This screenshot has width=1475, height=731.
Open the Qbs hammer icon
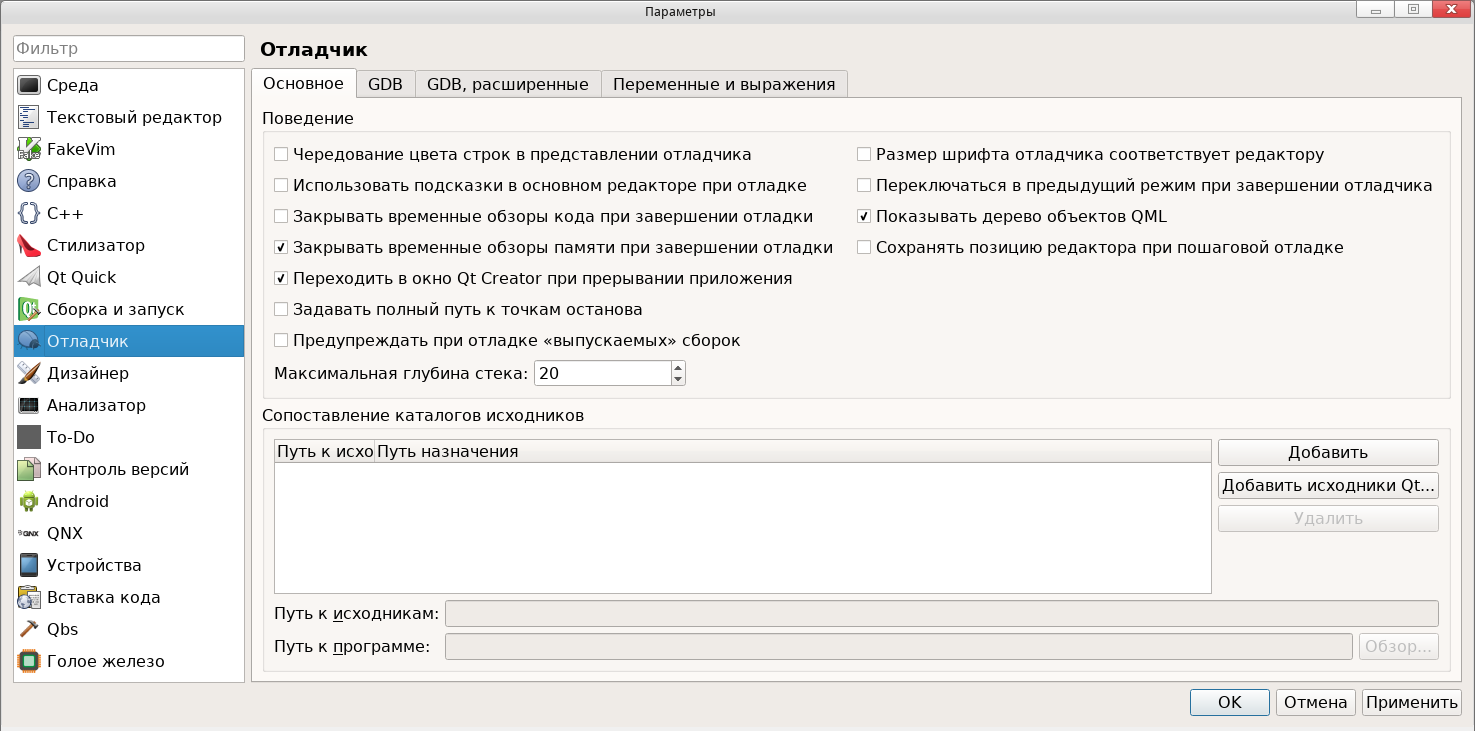tap(29, 629)
